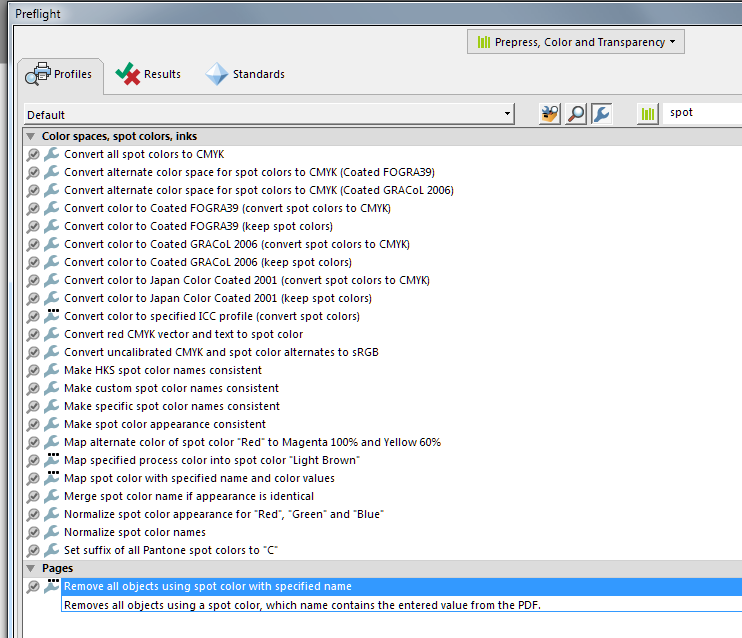
Task: Select Make HKS spot color names consistent
Action: click(163, 370)
